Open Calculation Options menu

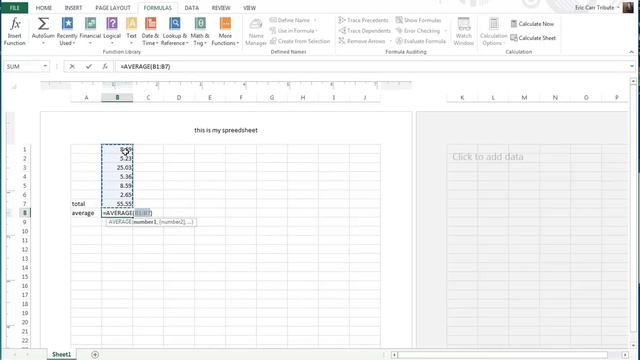(x=493, y=31)
